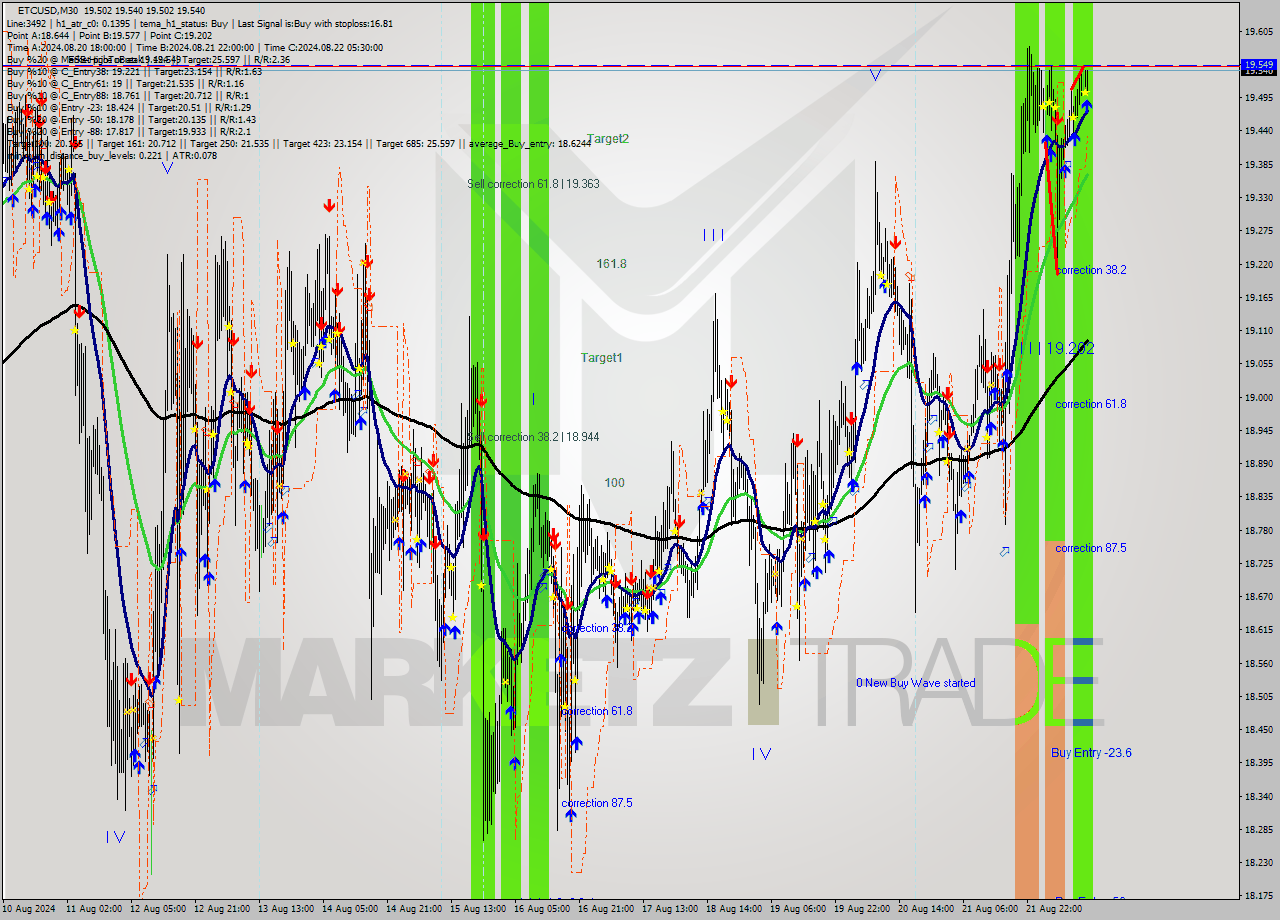Viewport: 1280px width, 920px height.
Task: Click the 18.725 price axis label
Action: [x=1258, y=563]
